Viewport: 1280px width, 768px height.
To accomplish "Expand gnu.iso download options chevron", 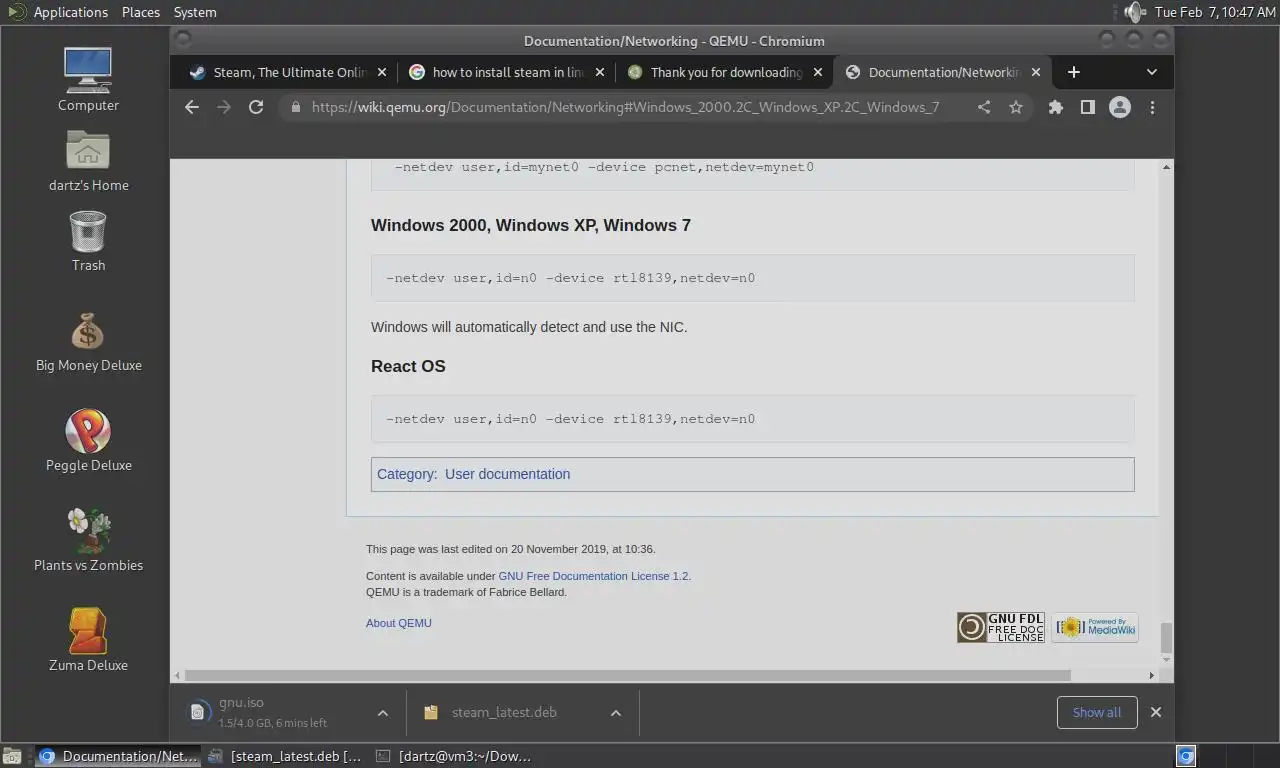I will coord(382,713).
